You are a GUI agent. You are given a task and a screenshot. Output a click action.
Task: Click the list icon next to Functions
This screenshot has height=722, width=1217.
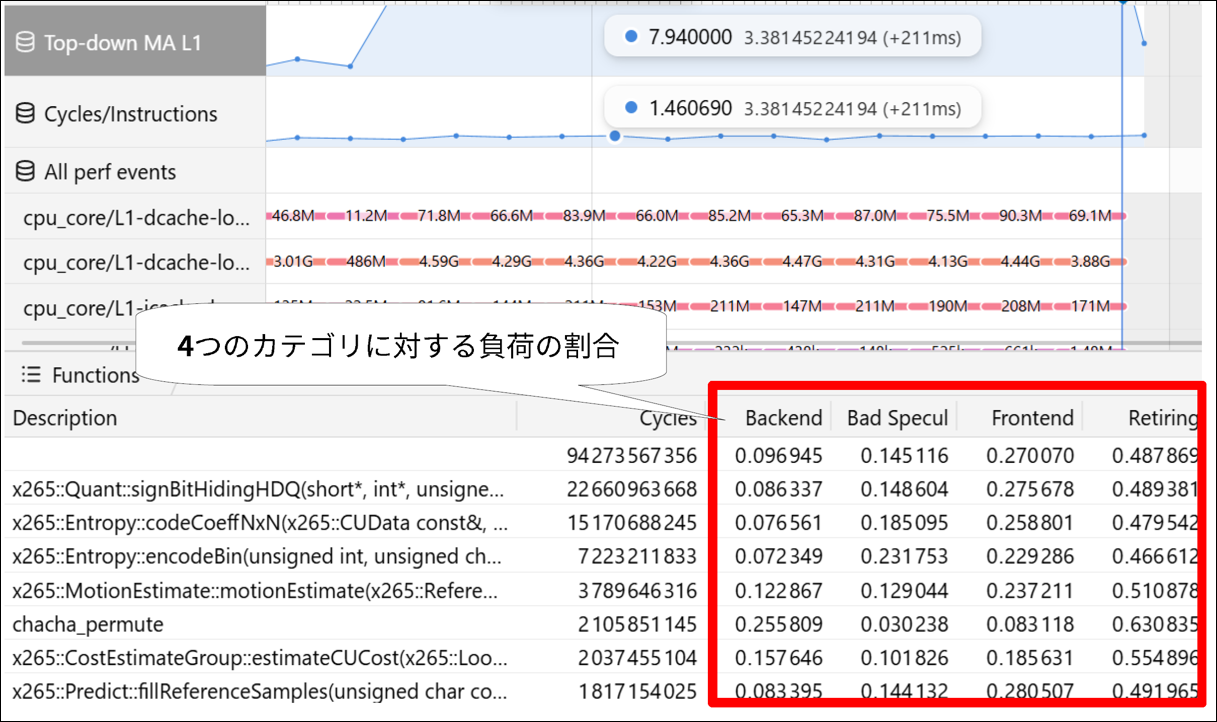31,375
